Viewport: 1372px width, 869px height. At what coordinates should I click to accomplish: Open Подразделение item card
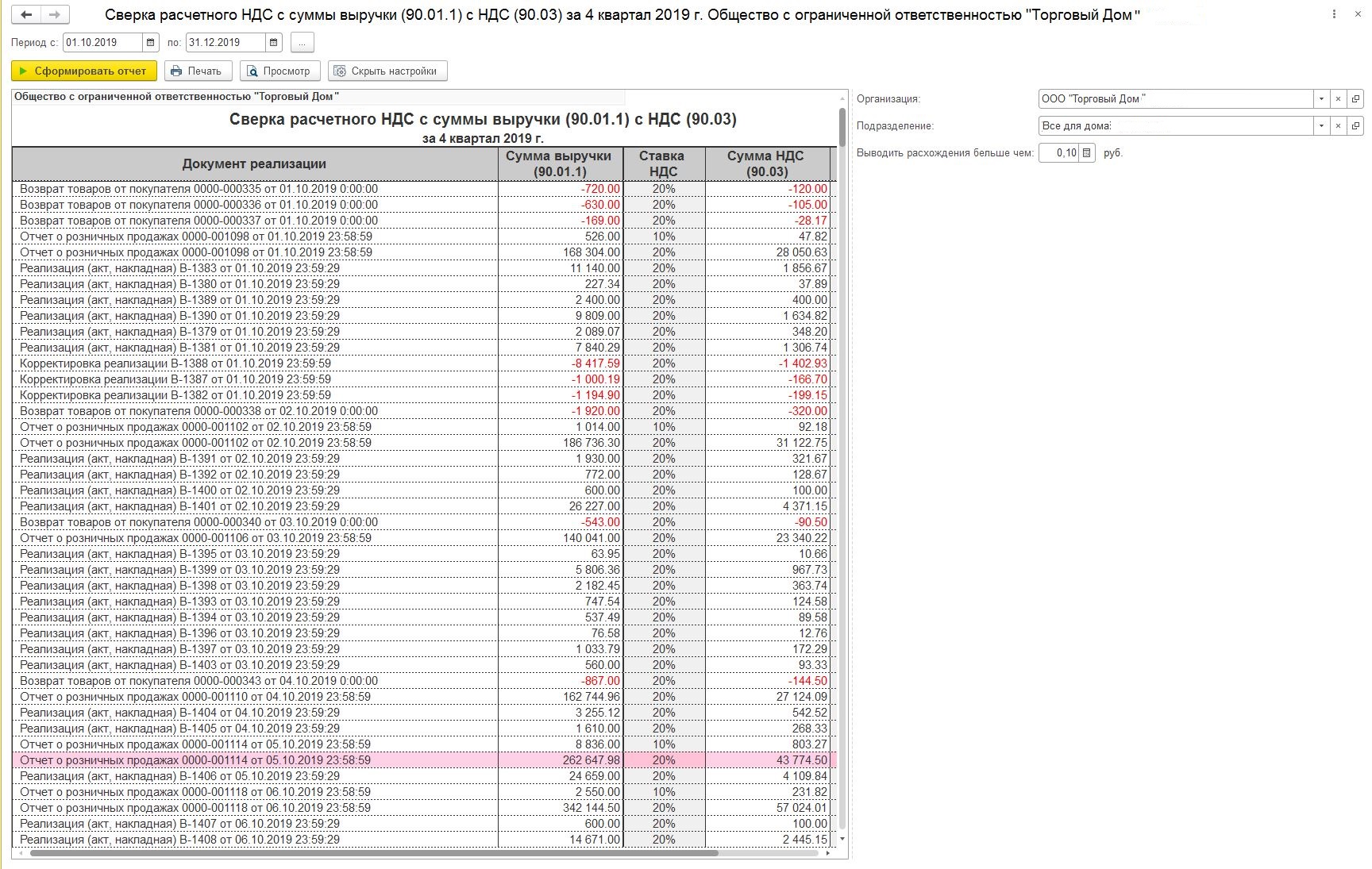coord(1355,125)
